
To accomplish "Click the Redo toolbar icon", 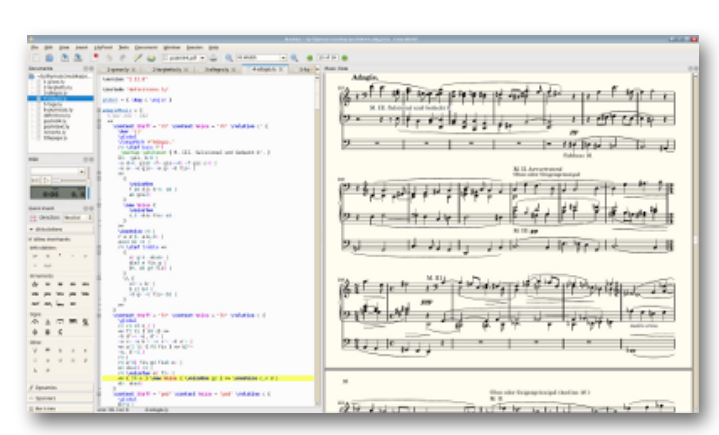I will [x=122, y=58].
